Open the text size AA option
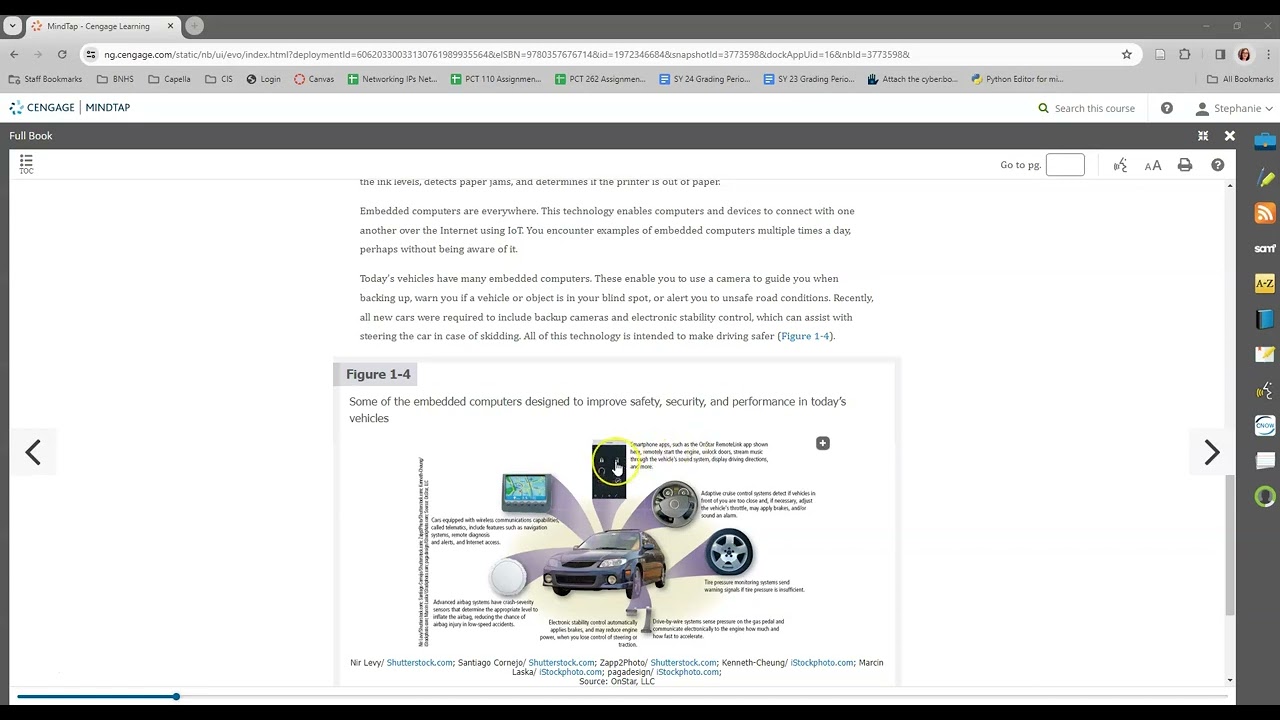 click(1153, 165)
